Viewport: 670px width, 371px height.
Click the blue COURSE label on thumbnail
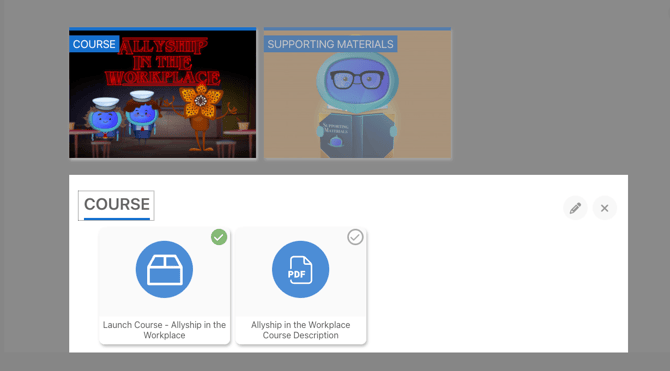pyautogui.click(x=94, y=44)
